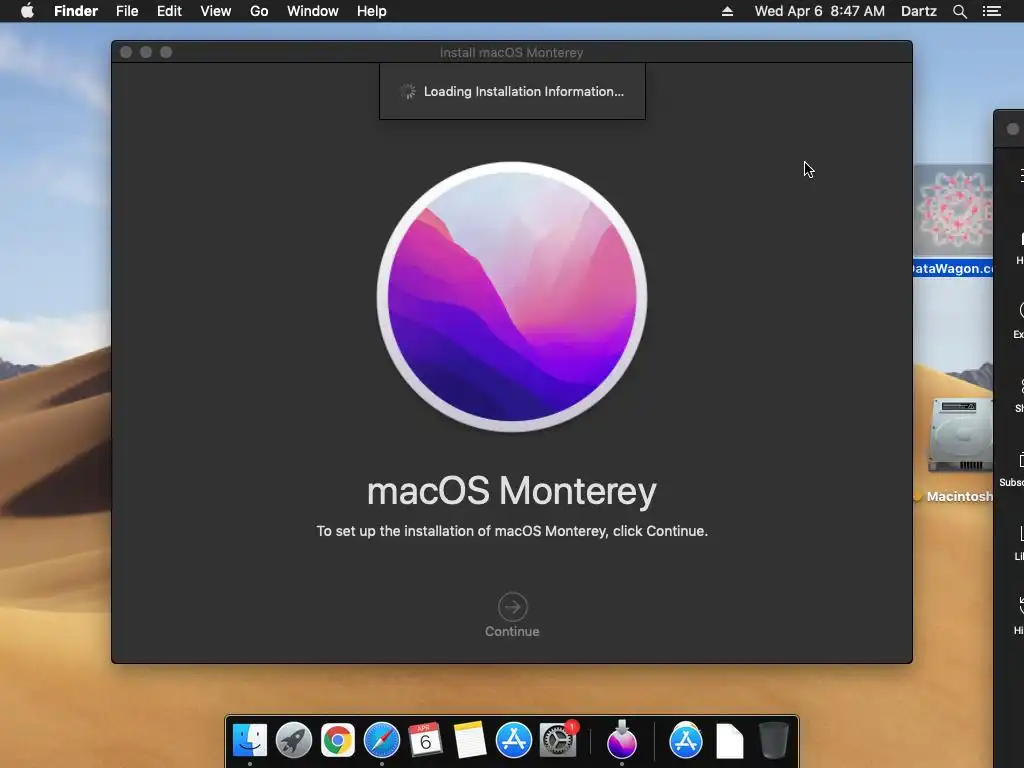
Task: Select the DataWagon desktop image thumbnail
Action: (953, 210)
